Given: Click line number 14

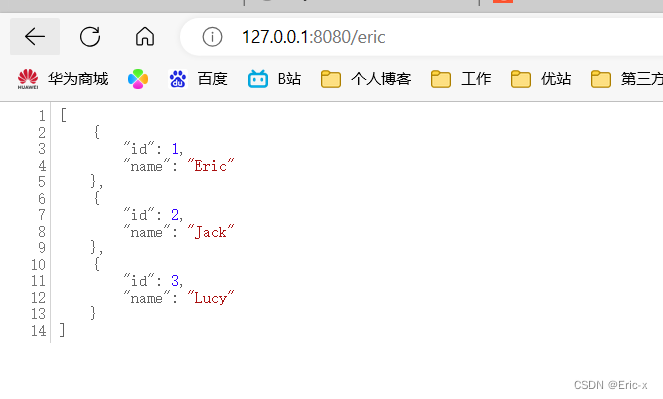Looking at the screenshot, I should click(38, 331).
